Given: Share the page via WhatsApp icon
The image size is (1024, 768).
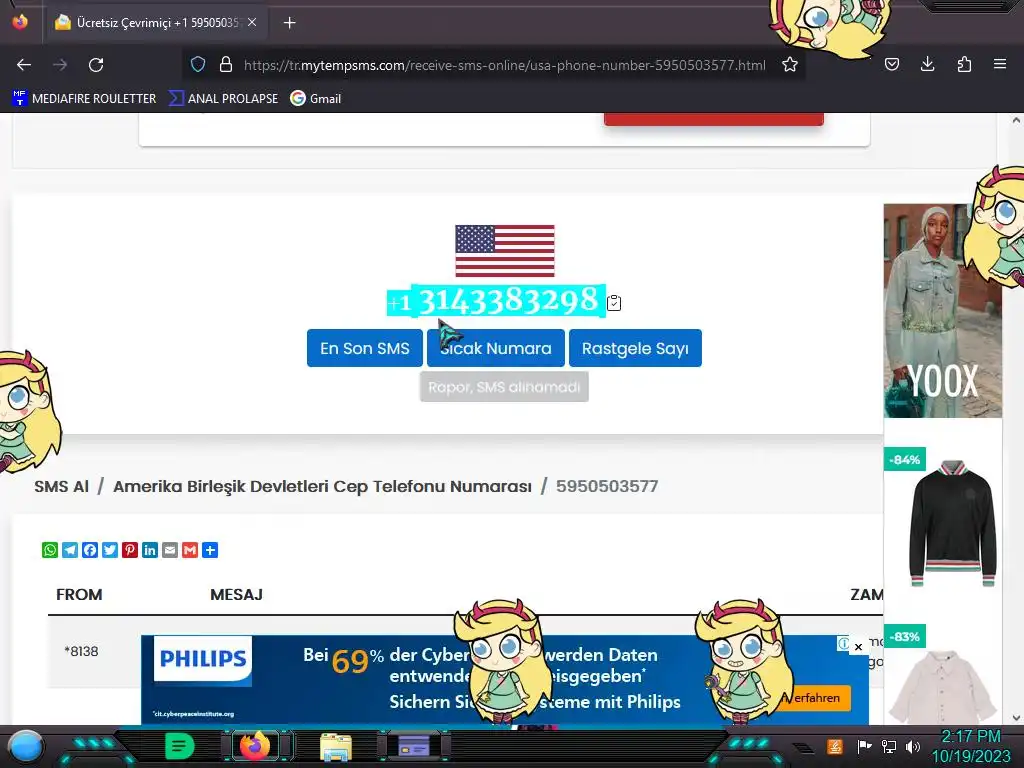Looking at the screenshot, I should [50, 550].
